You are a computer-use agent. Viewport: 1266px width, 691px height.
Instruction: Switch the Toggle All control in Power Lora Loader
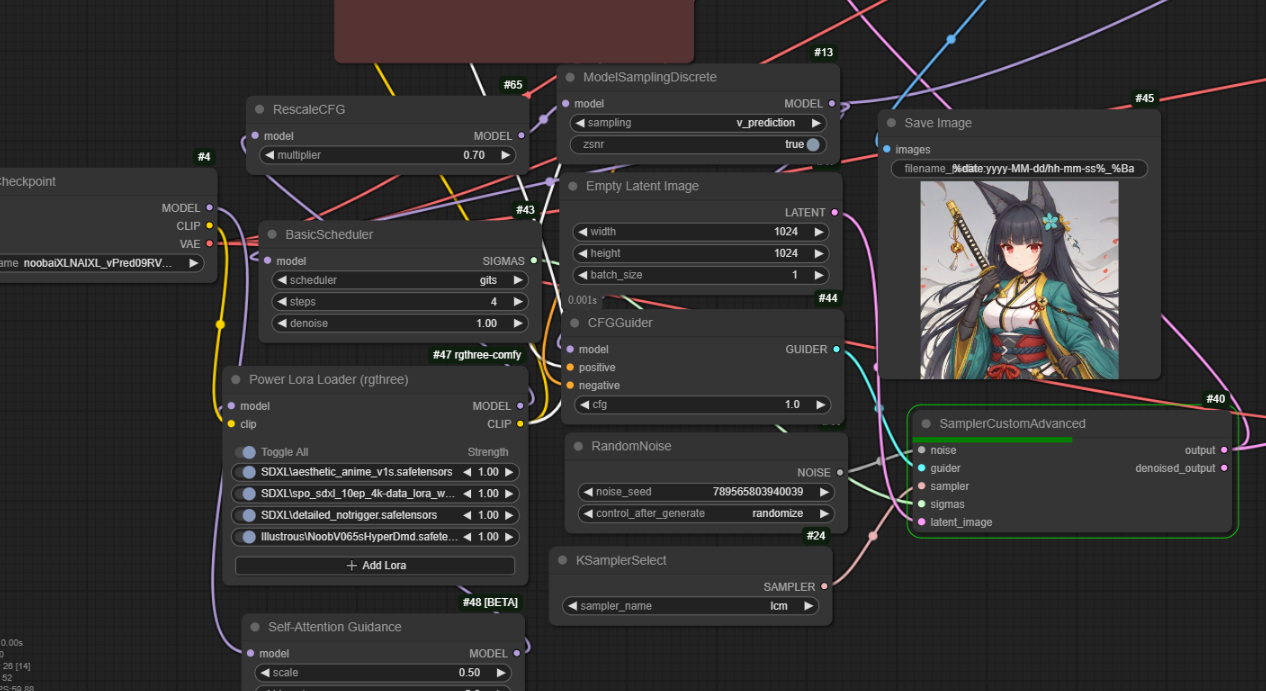(x=246, y=452)
